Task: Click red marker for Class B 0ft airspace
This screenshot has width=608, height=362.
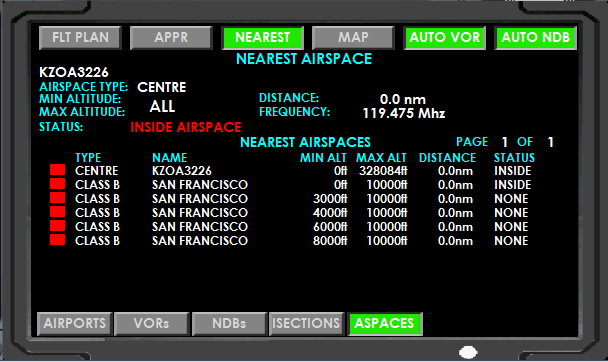Action: click(x=57, y=184)
